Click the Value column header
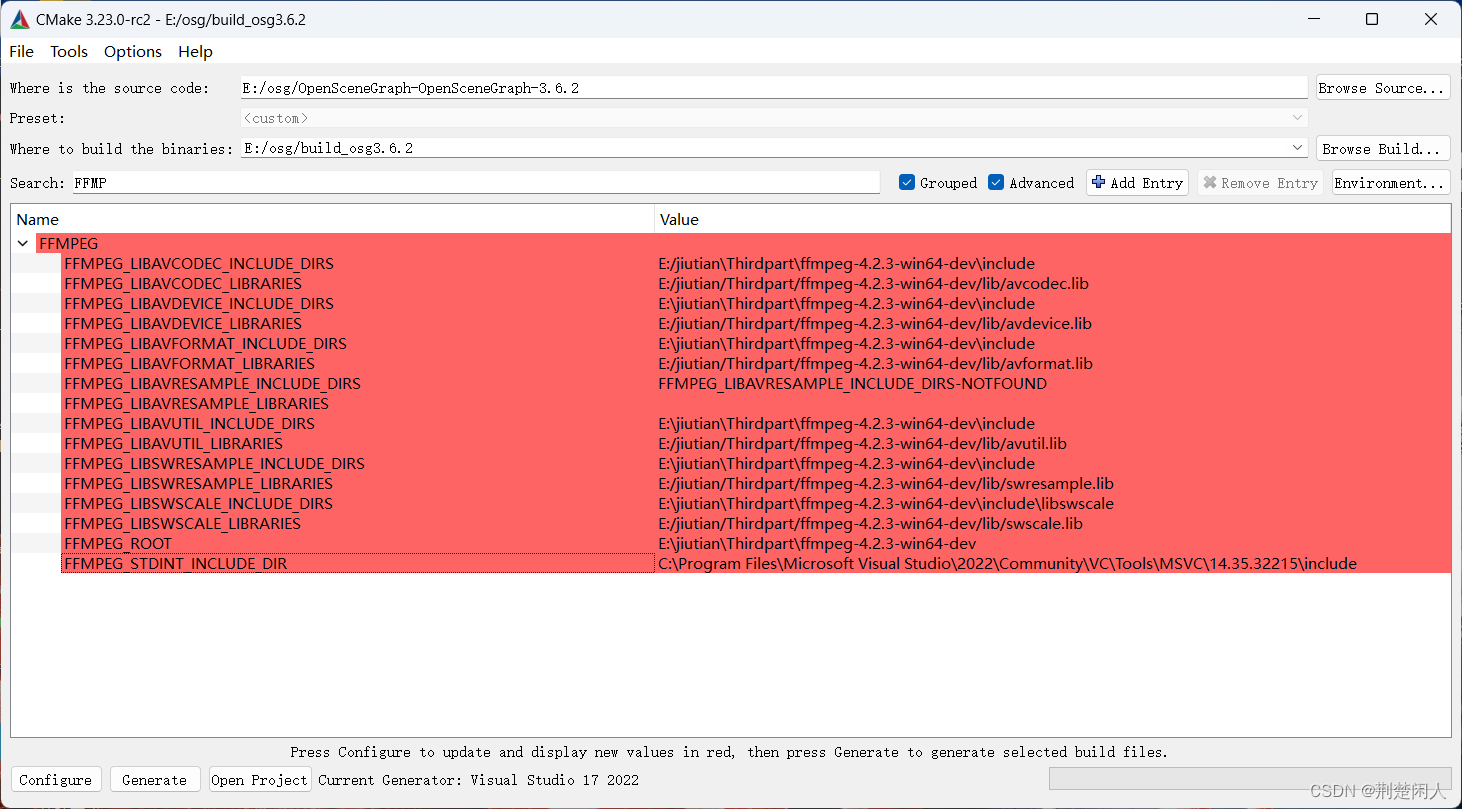 (x=1053, y=219)
